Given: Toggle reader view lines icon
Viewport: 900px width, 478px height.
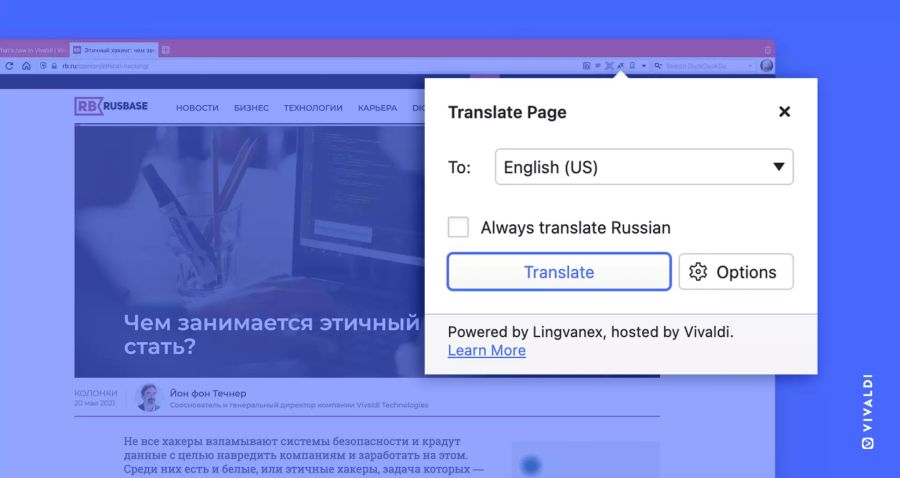Looking at the screenshot, I should (598, 66).
